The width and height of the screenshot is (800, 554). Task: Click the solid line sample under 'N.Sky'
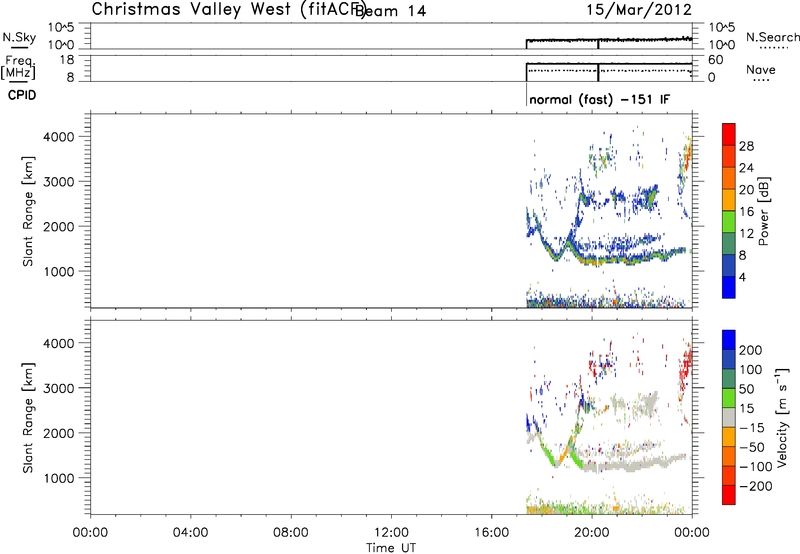pyautogui.click(x=19, y=47)
